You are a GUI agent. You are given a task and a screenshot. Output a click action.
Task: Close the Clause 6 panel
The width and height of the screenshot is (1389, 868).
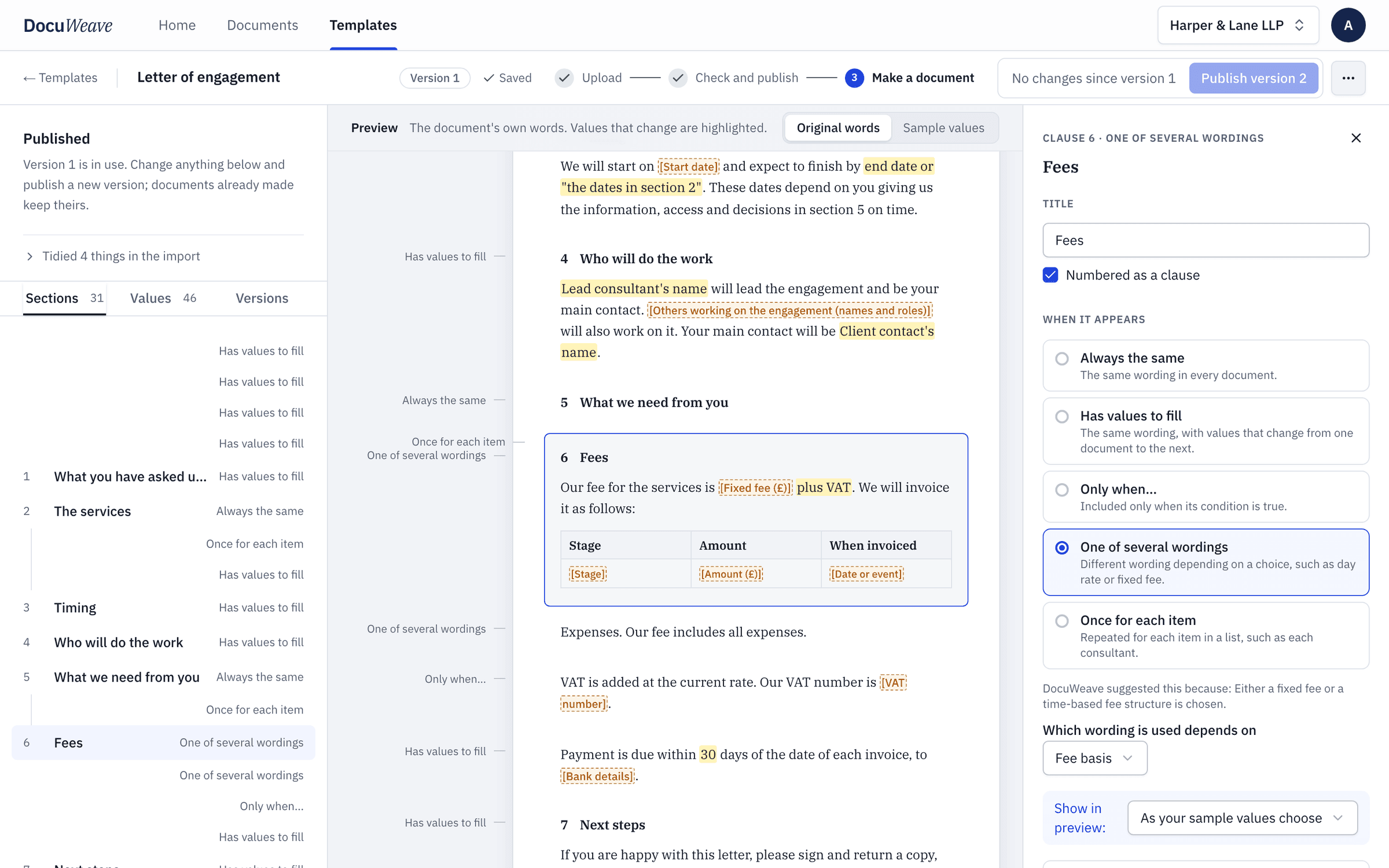pos(1356,138)
